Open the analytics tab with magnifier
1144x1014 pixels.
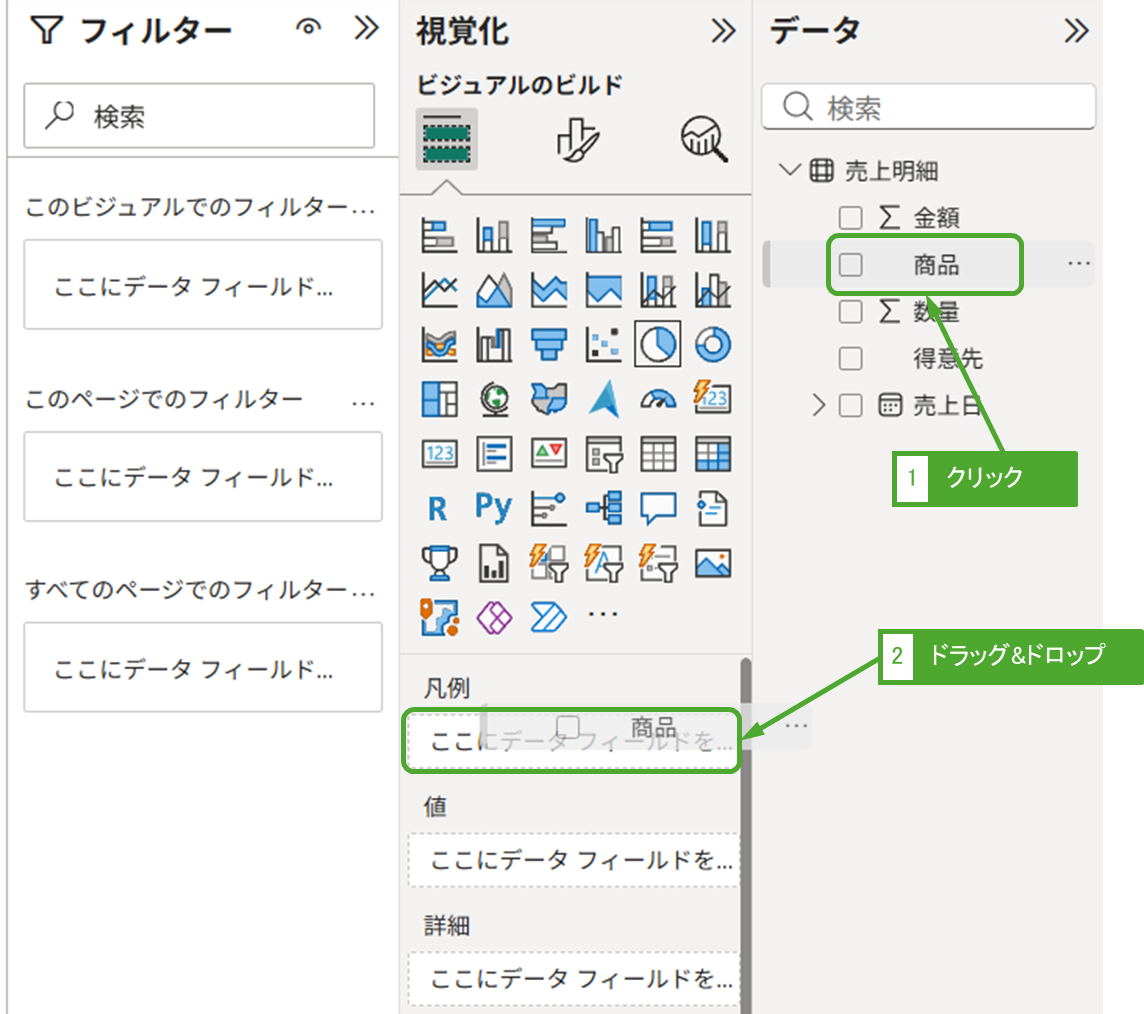click(x=704, y=139)
